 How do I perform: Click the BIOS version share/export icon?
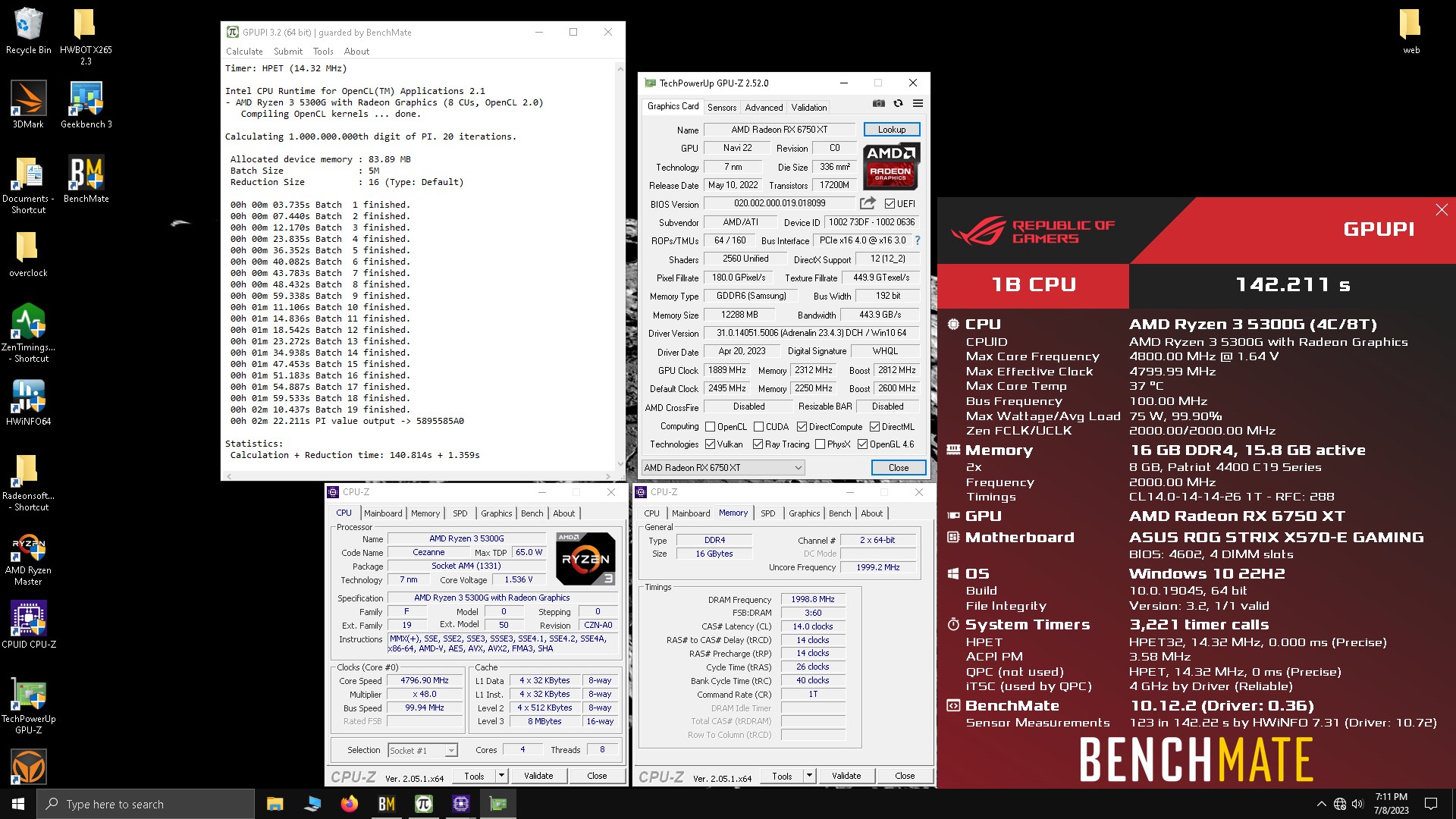pyautogui.click(x=868, y=203)
